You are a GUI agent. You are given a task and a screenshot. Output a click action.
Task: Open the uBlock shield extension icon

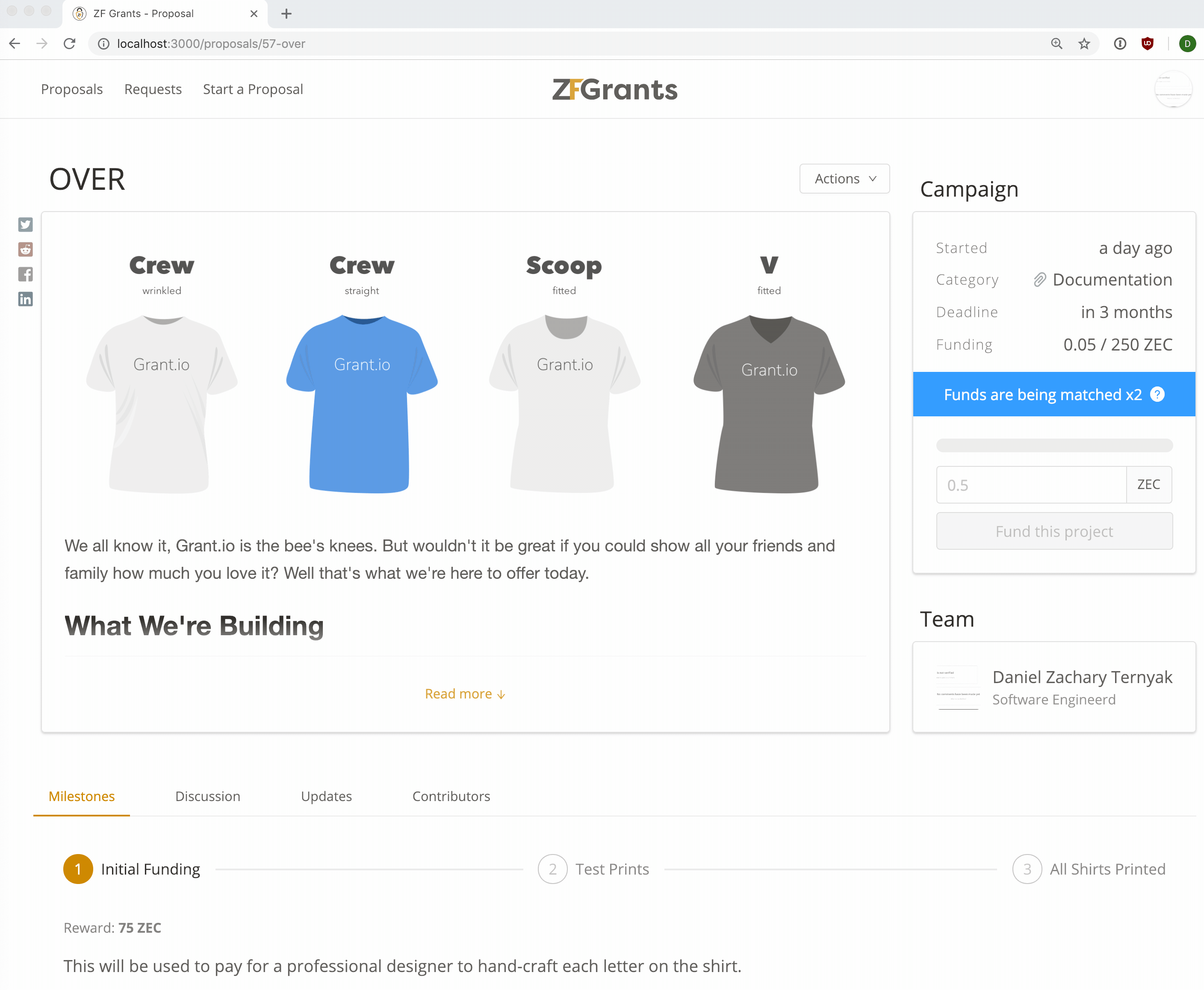pyautogui.click(x=1148, y=44)
